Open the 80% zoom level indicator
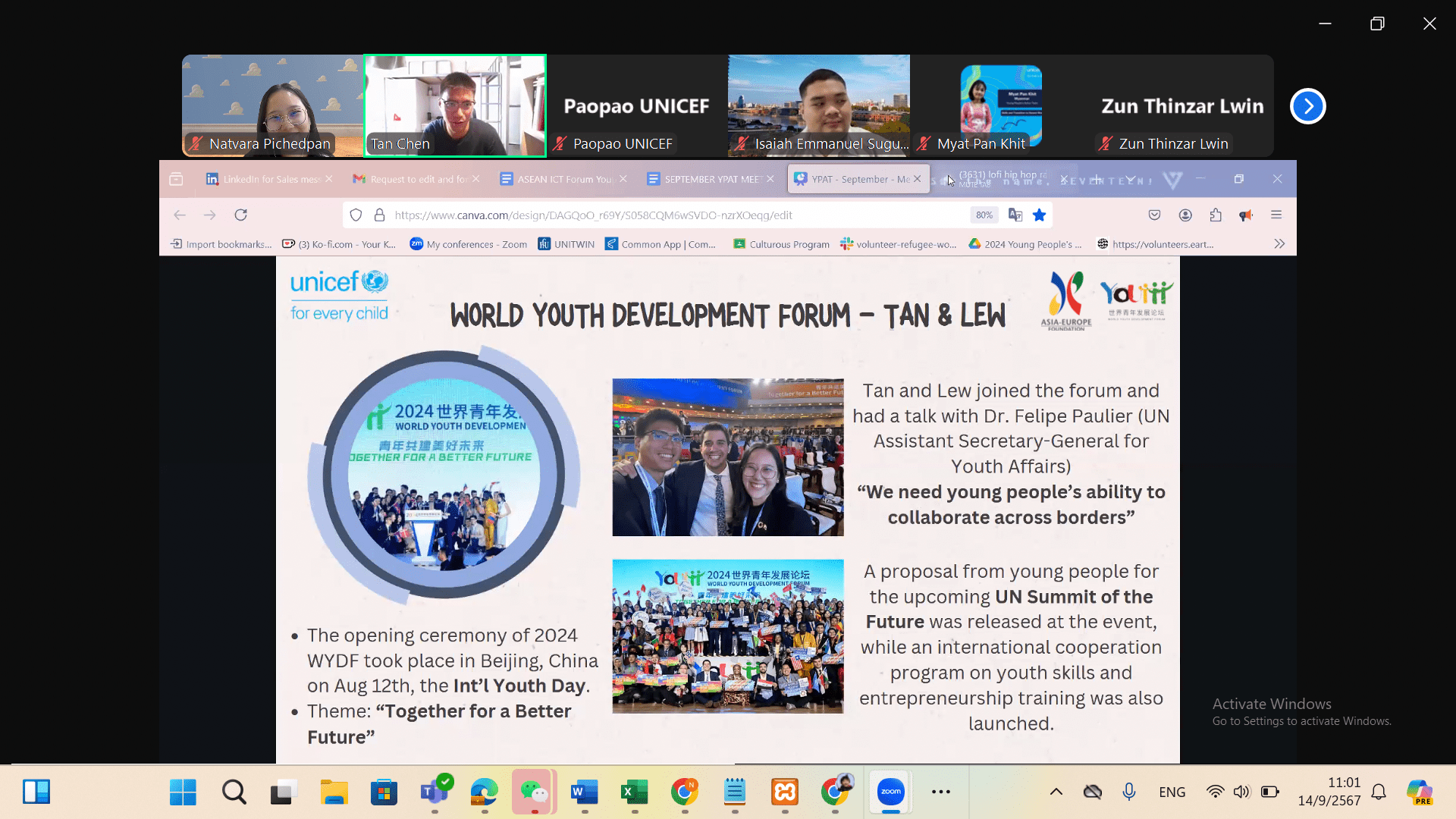1456x819 pixels. tap(984, 215)
